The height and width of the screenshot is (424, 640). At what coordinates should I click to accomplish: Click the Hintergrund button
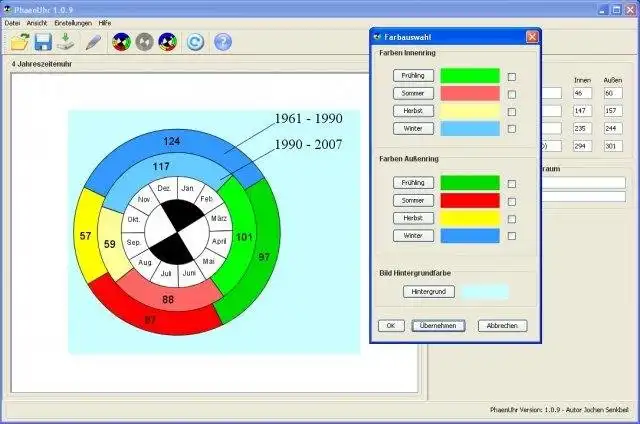pyautogui.click(x=429, y=292)
